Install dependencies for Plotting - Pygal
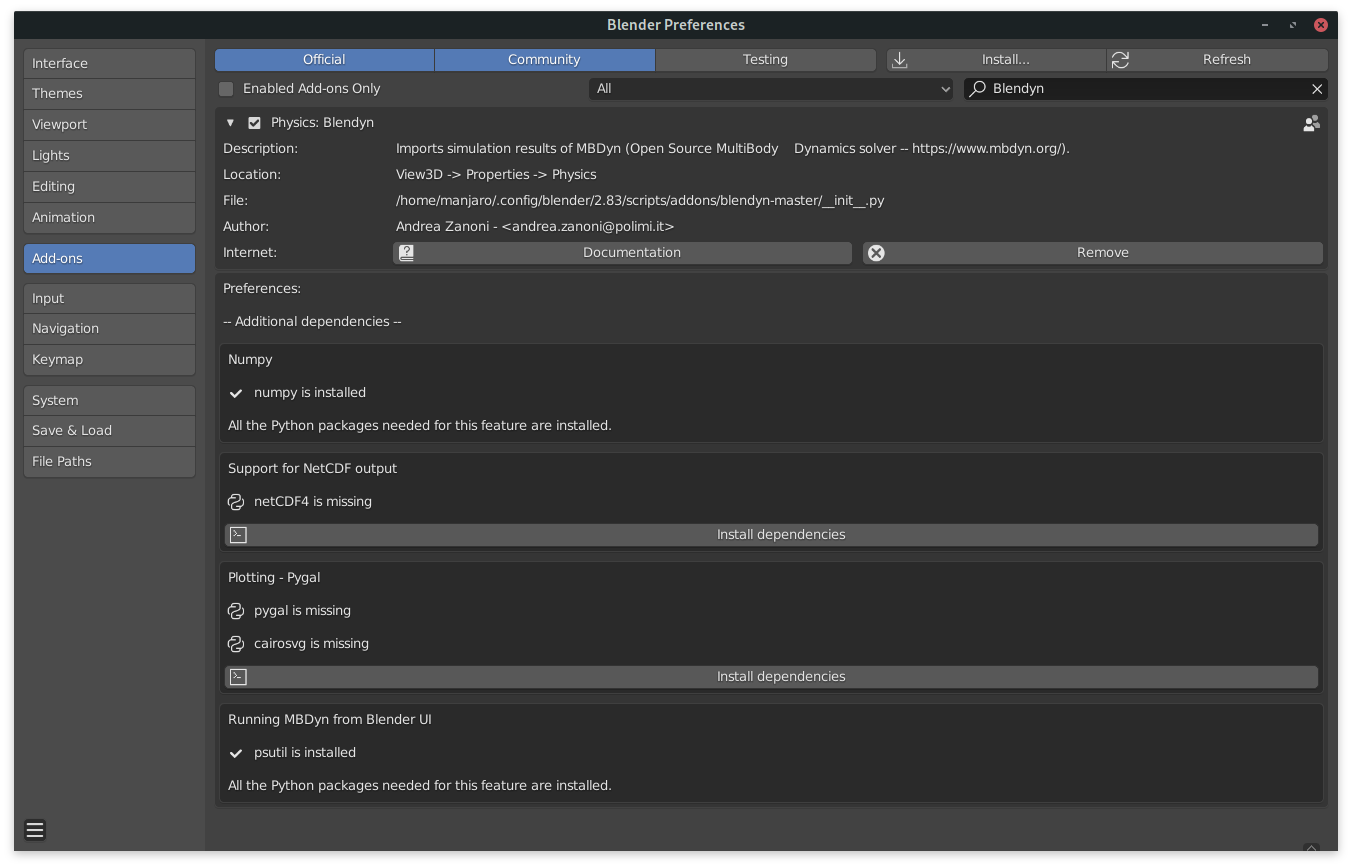The image size is (1352, 868). tap(771, 677)
